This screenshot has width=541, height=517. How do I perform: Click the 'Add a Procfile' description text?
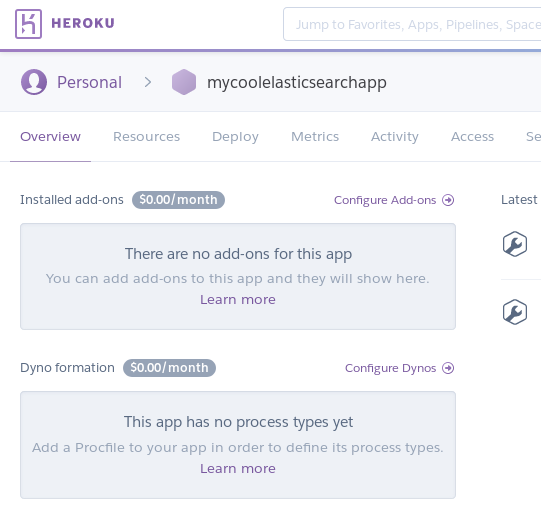238,448
